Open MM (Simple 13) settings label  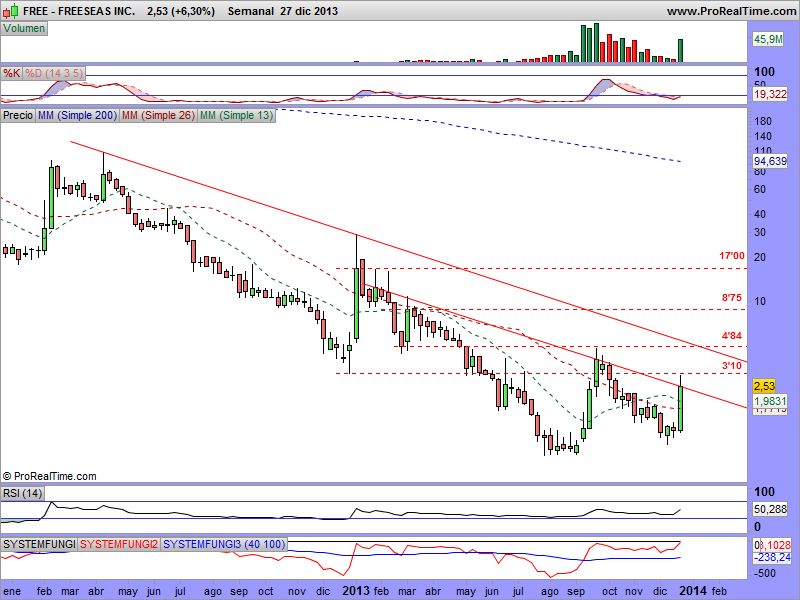(237, 115)
